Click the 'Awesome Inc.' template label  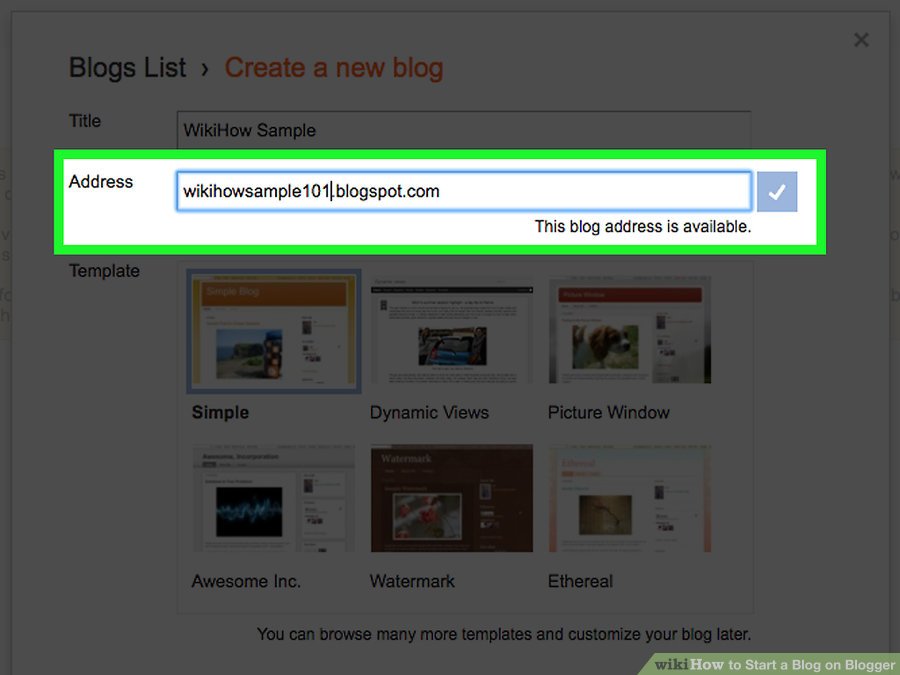coord(246,581)
